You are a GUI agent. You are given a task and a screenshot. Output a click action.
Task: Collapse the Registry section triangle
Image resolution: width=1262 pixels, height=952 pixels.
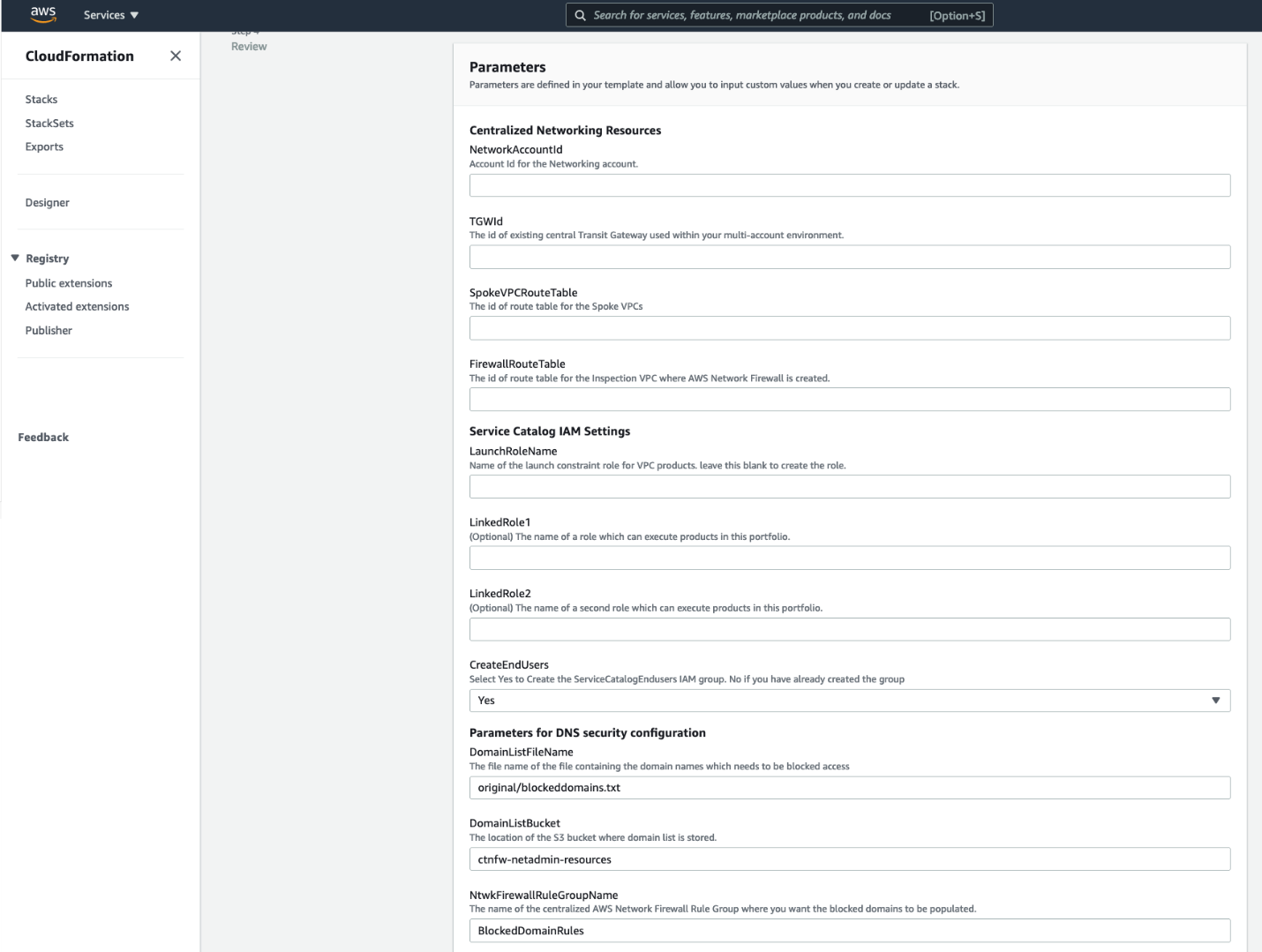[x=13, y=258]
